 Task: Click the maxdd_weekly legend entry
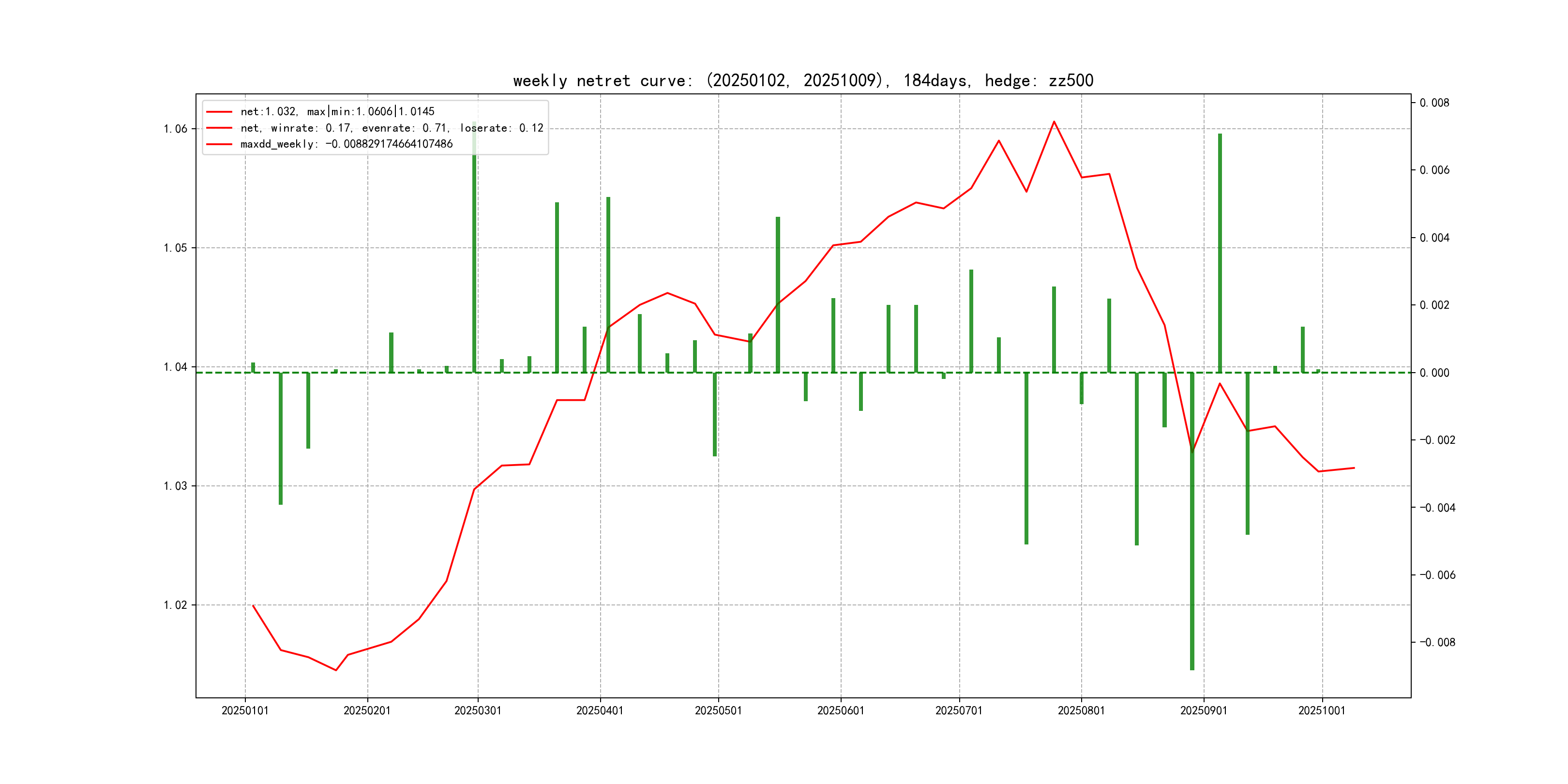coord(347,144)
